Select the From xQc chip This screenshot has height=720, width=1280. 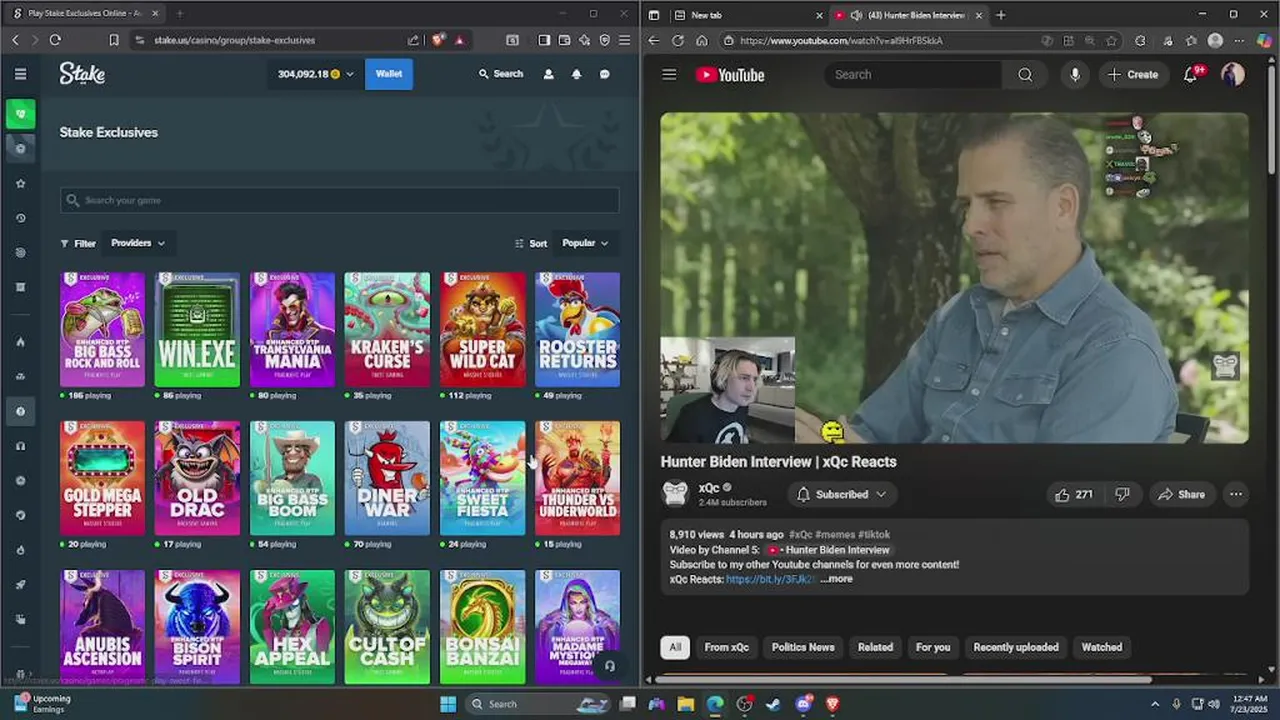coord(726,647)
